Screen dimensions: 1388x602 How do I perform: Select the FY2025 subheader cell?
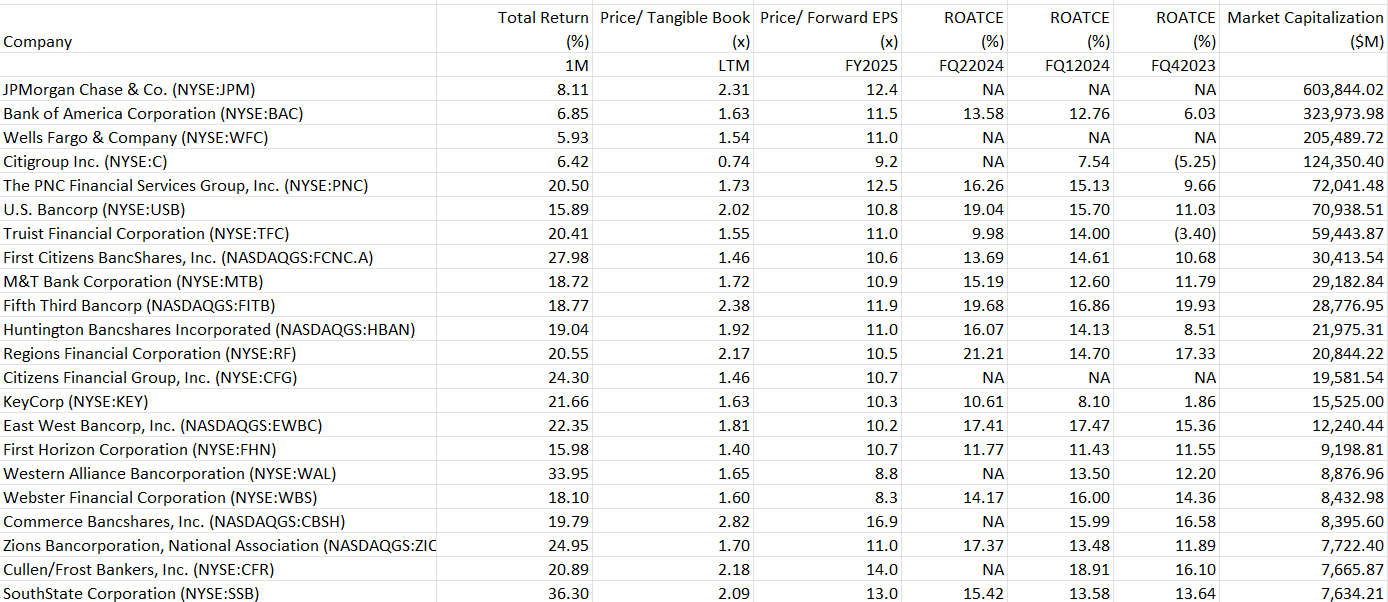[828, 65]
